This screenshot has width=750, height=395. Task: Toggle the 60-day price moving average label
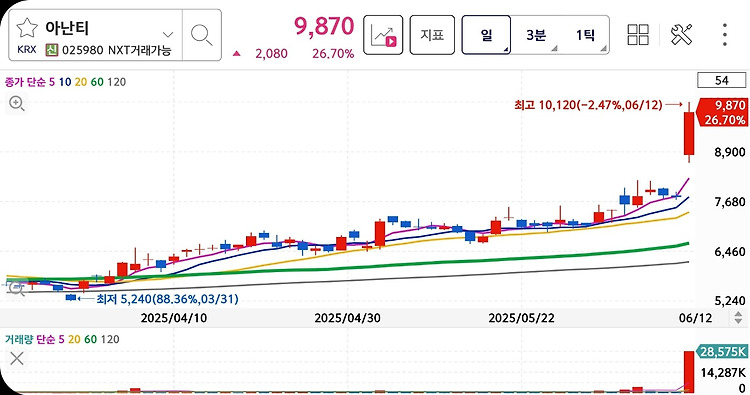97,82
